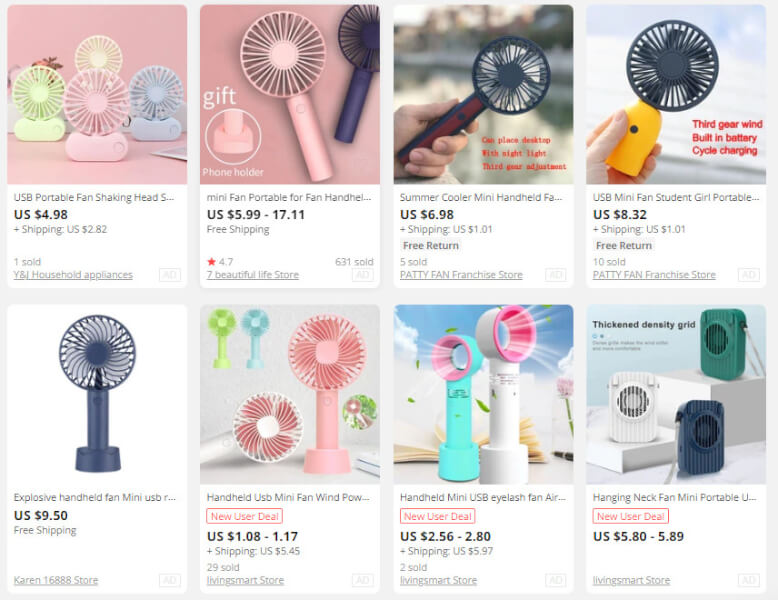Click New User Deal tag on the $1.08 fan
This screenshot has height=600, width=778.
coord(245,516)
